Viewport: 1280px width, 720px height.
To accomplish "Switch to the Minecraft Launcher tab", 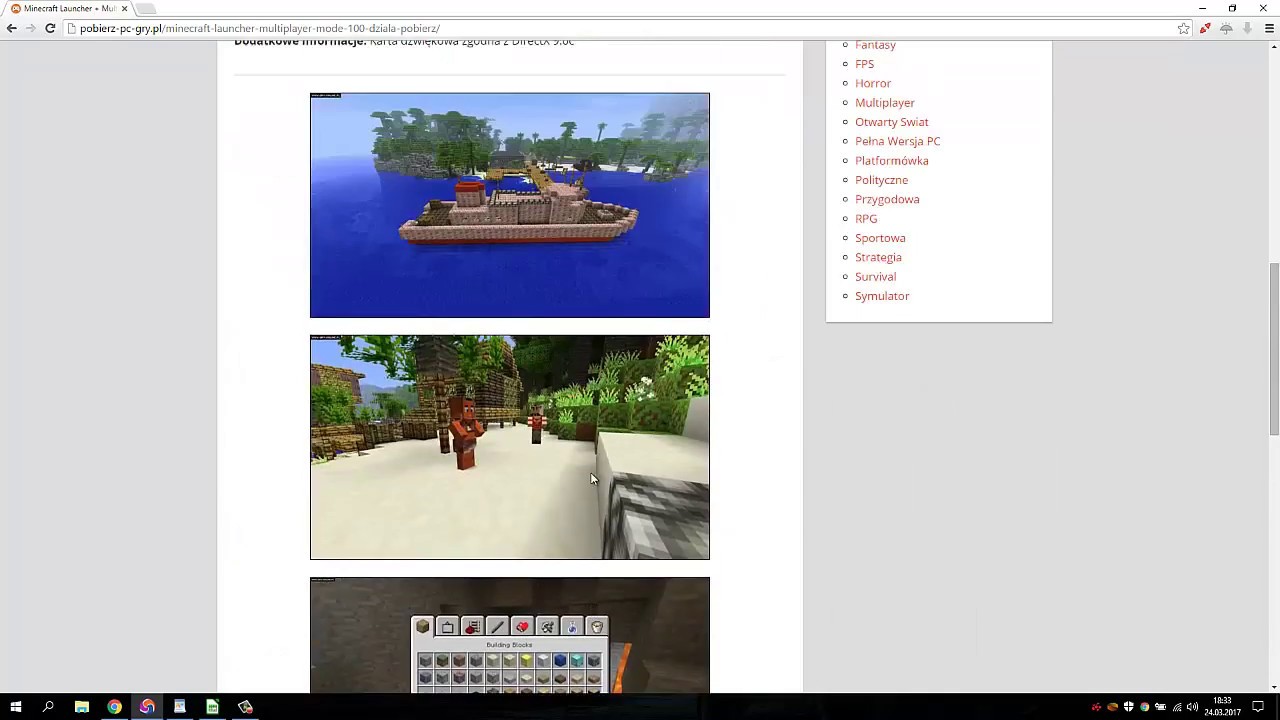I will tap(68, 8).
